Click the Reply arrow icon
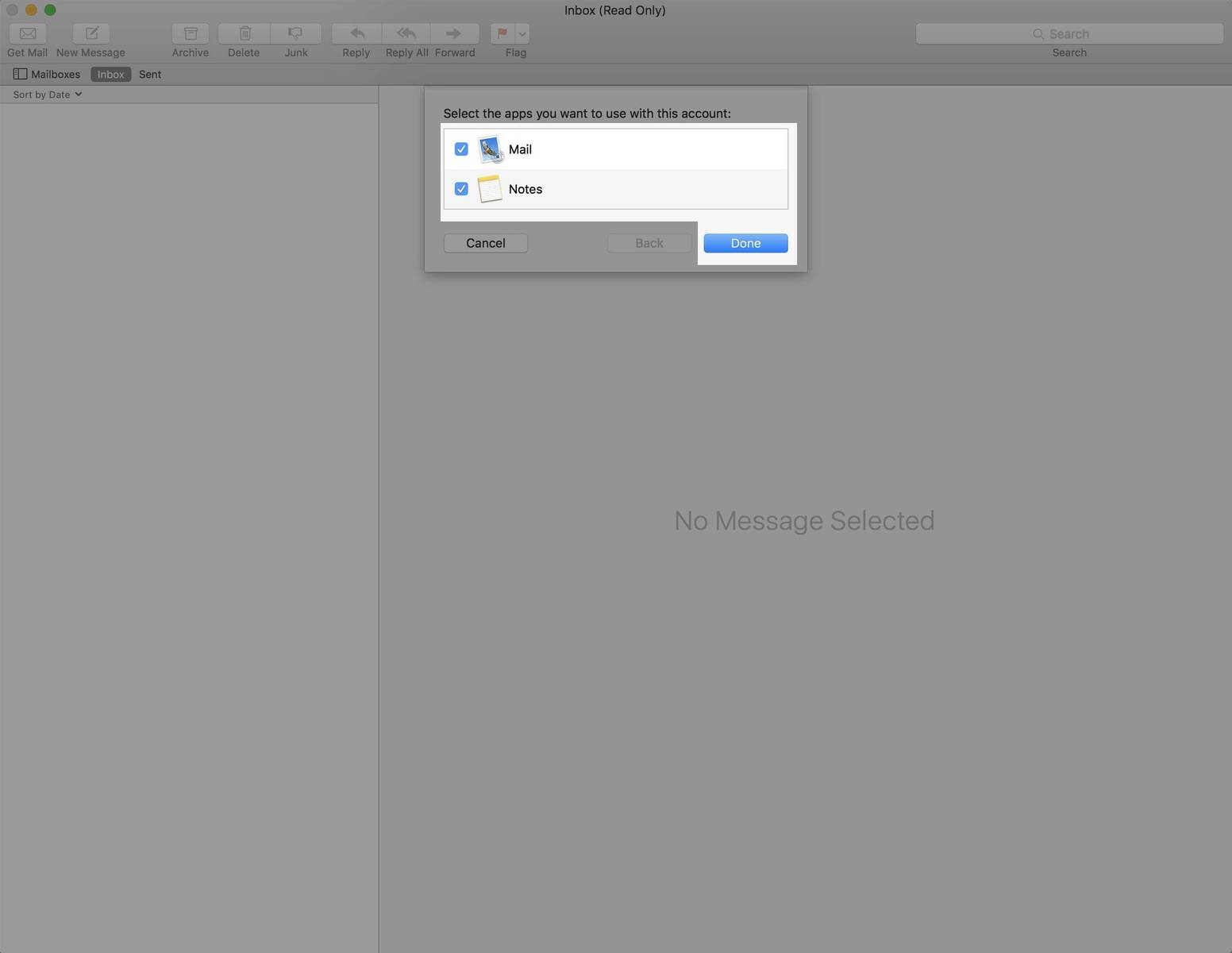This screenshot has height=953, width=1232. coord(356,33)
